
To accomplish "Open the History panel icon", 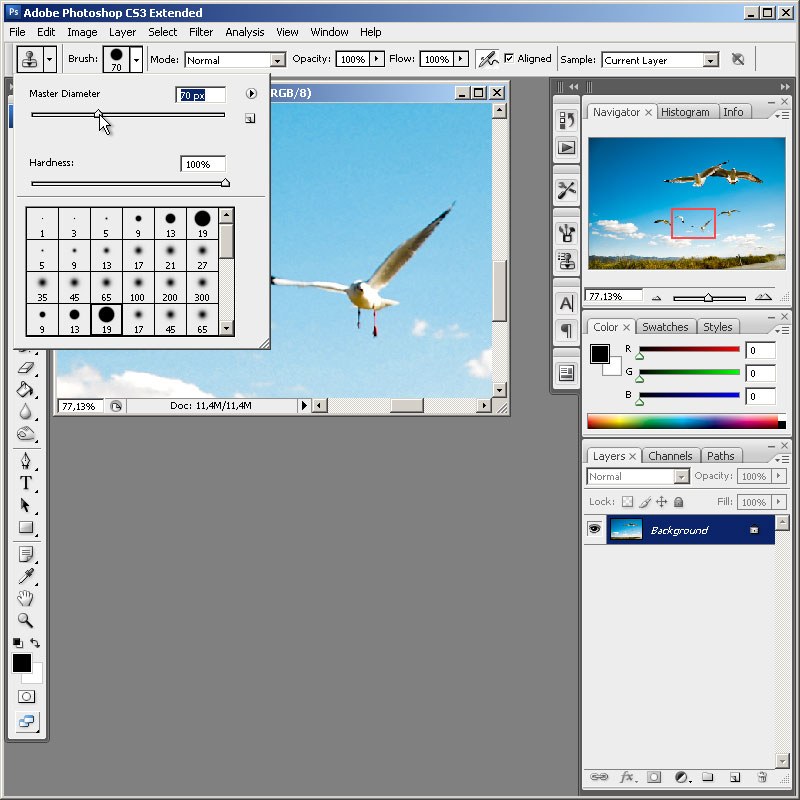I will pos(566,121).
